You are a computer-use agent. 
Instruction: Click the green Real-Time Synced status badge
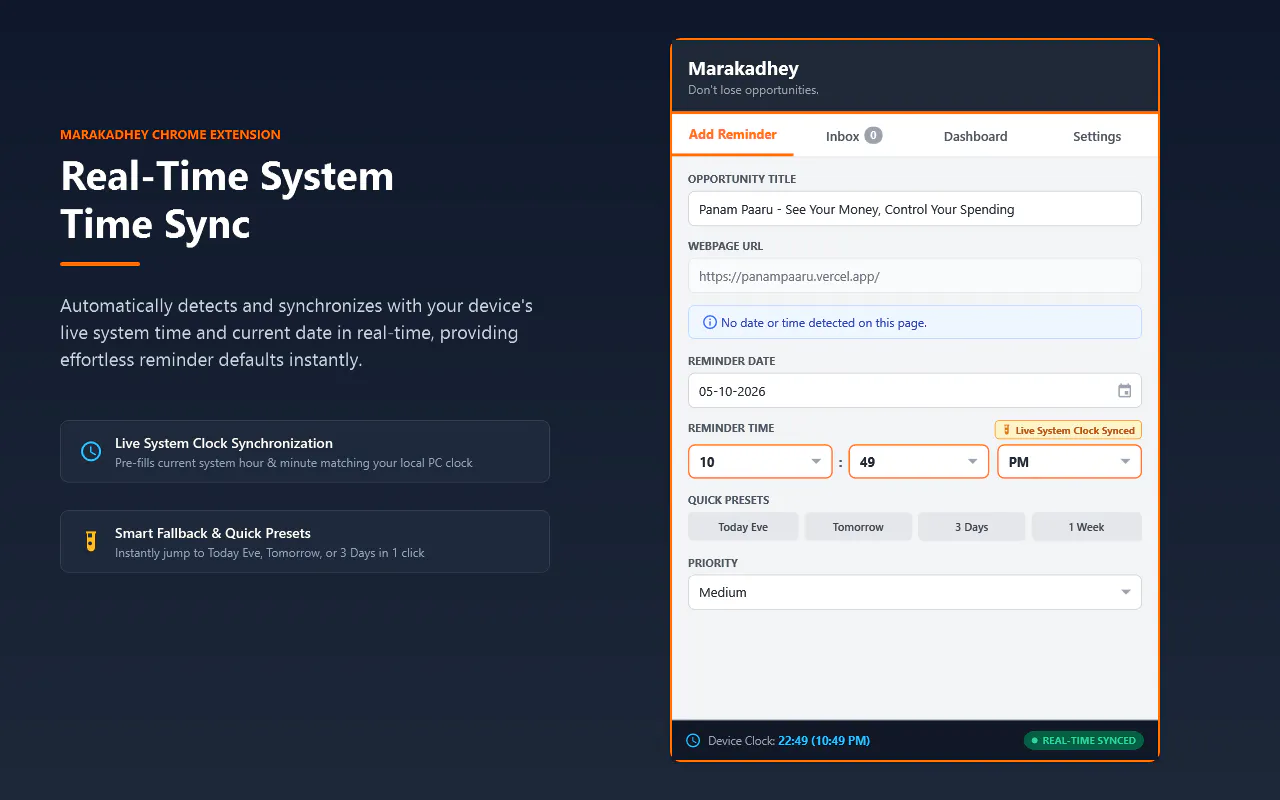click(x=1083, y=741)
